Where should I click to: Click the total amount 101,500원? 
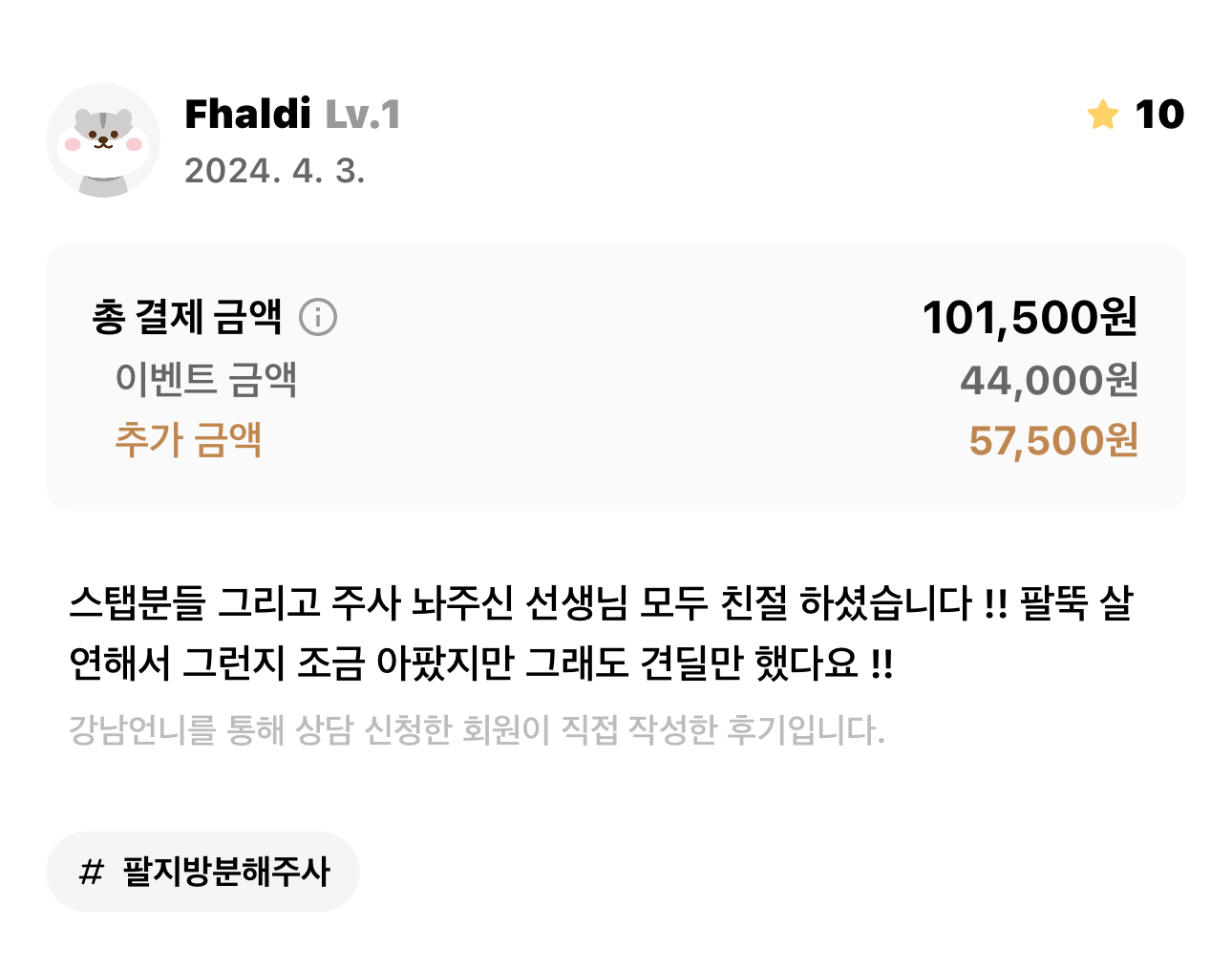[1030, 317]
